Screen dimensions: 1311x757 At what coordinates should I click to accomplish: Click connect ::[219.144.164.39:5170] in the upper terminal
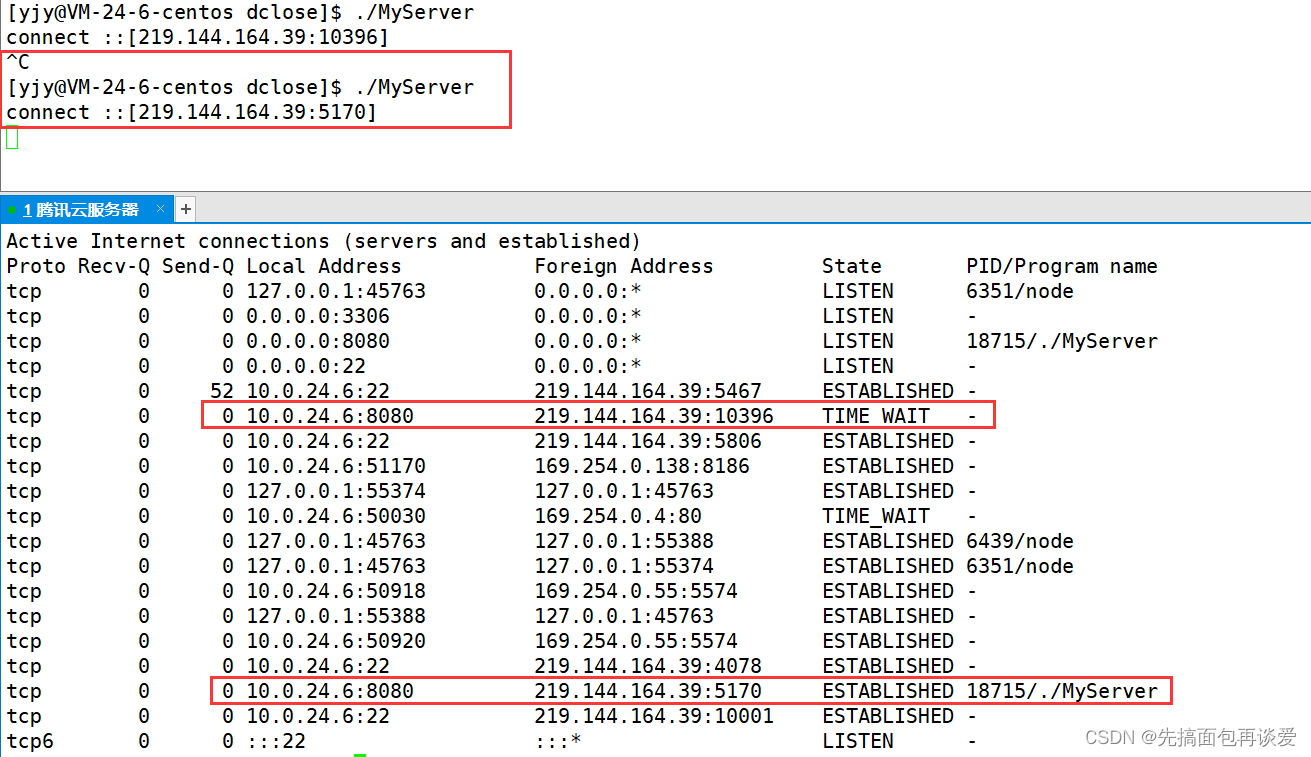[191, 113]
